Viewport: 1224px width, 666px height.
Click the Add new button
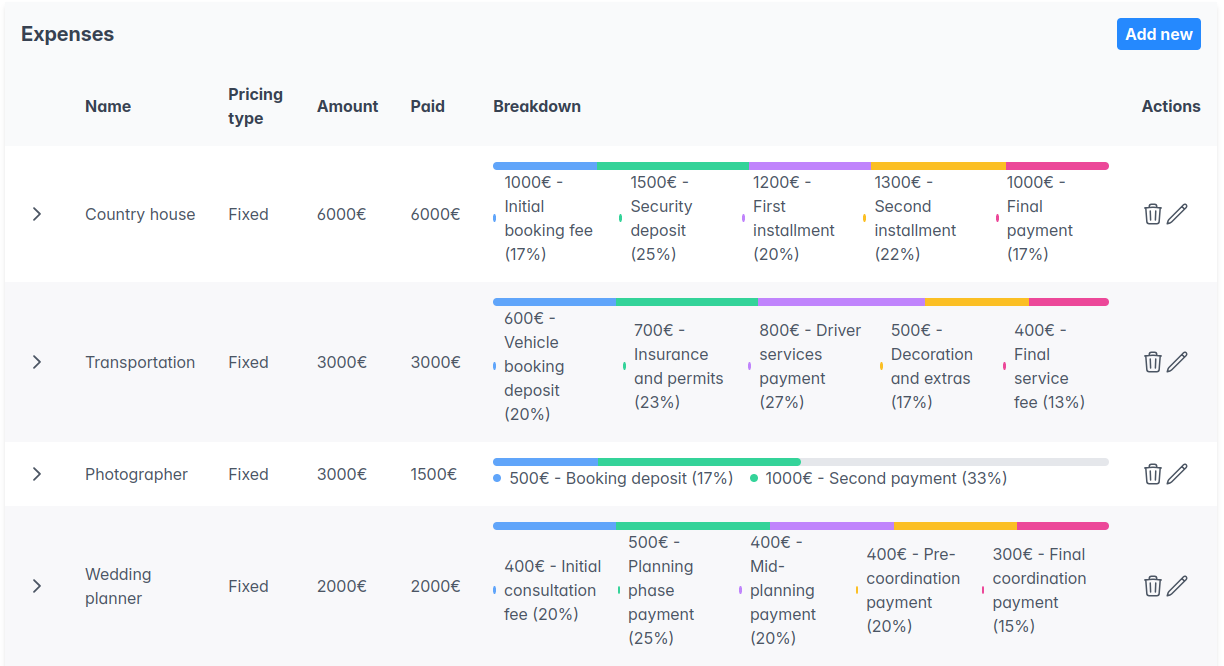pyautogui.click(x=1158, y=33)
